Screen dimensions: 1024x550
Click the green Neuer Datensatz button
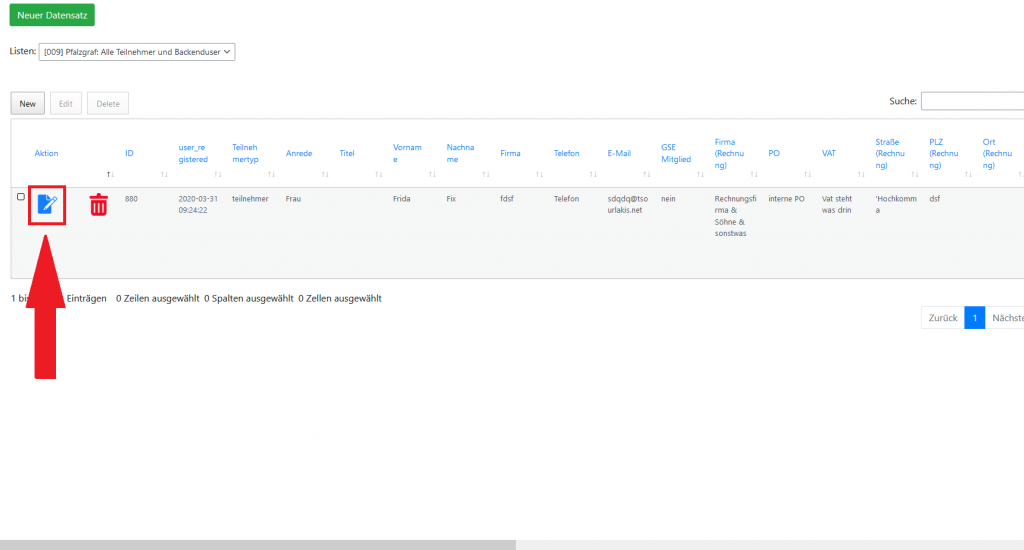[x=52, y=15]
